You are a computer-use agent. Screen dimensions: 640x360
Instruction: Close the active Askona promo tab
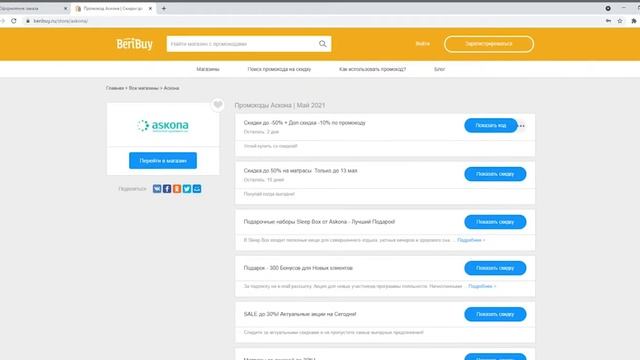[x=150, y=8]
